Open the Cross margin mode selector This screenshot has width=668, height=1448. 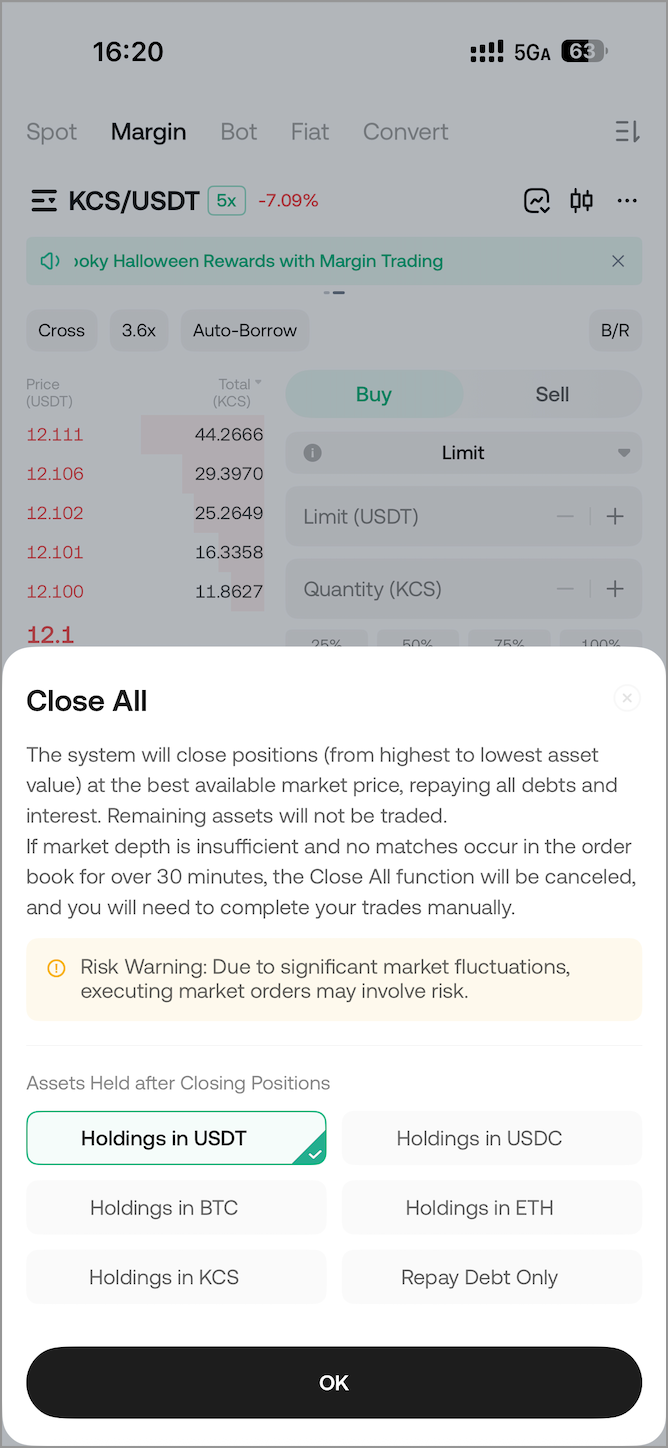tap(62, 331)
